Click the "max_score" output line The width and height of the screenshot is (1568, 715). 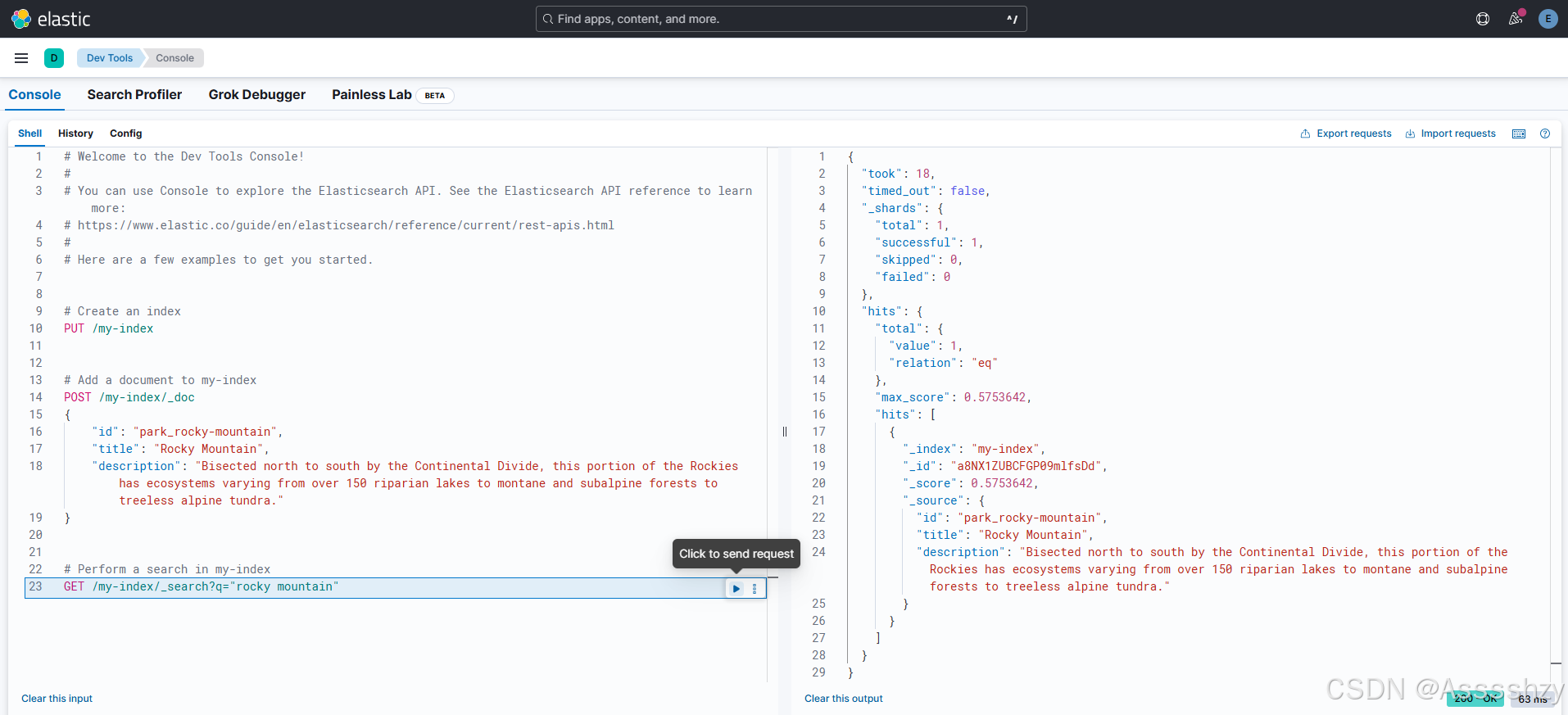(x=954, y=397)
